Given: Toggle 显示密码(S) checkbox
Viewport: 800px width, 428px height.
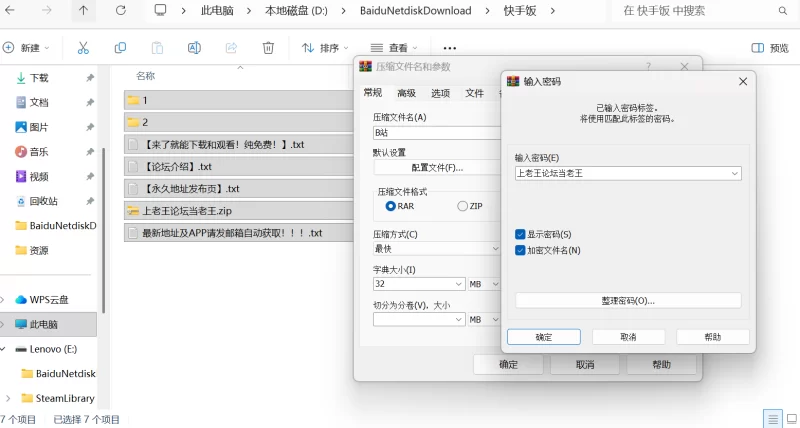Looking at the screenshot, I should point(520,234).
